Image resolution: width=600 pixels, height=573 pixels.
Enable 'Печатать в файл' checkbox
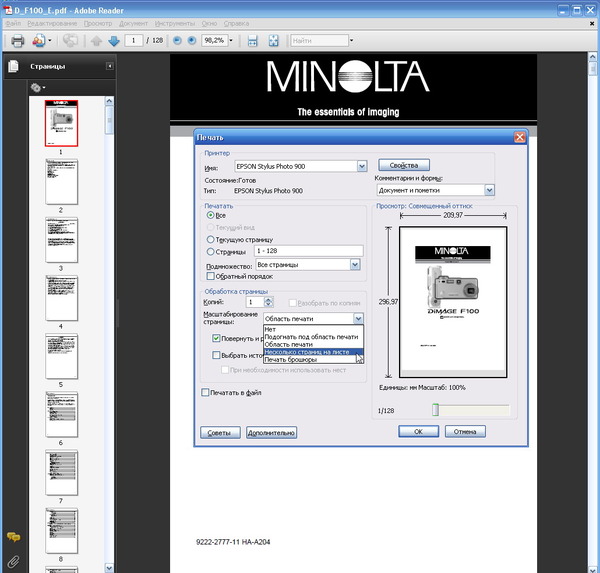point(205,392)
